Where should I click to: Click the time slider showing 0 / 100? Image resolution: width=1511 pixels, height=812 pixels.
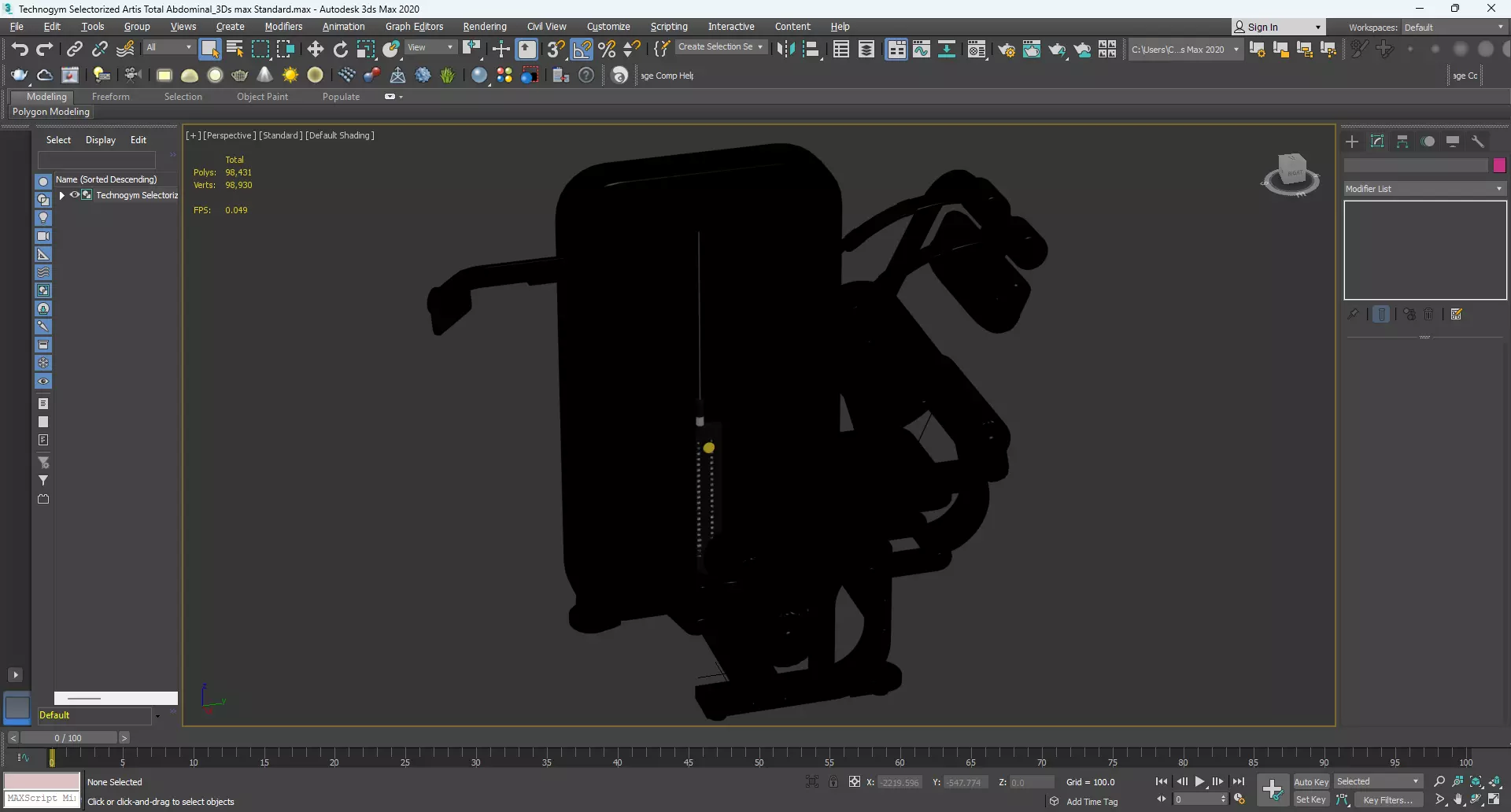pyautogui.click(x=68, y=738)
